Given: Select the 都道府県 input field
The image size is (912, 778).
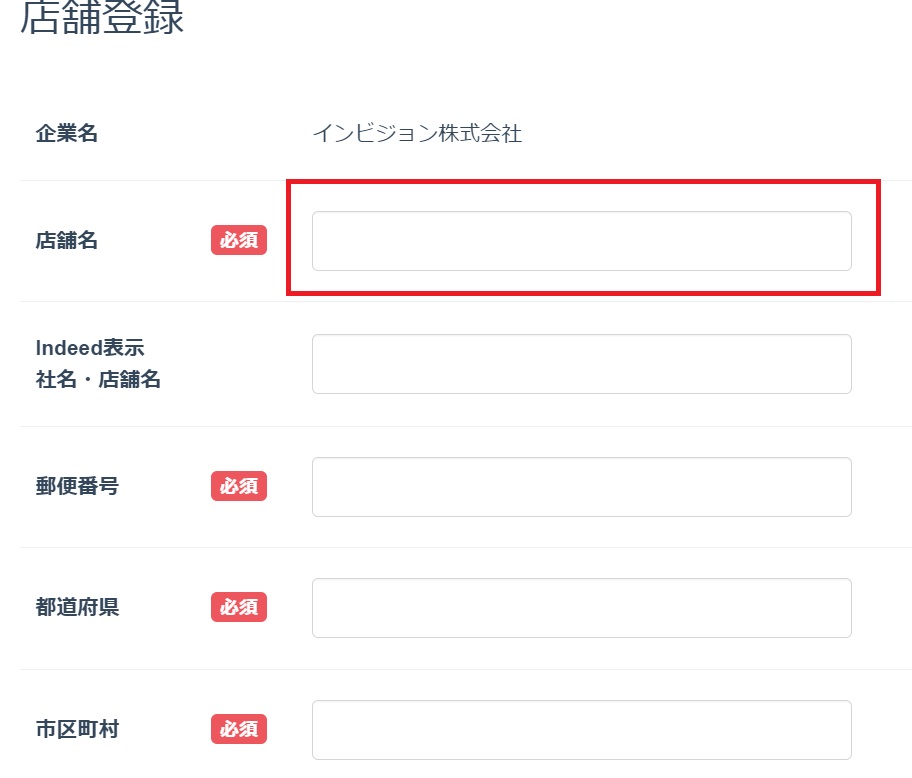Looking at the screenshot, I should click(x=581, y=608).
